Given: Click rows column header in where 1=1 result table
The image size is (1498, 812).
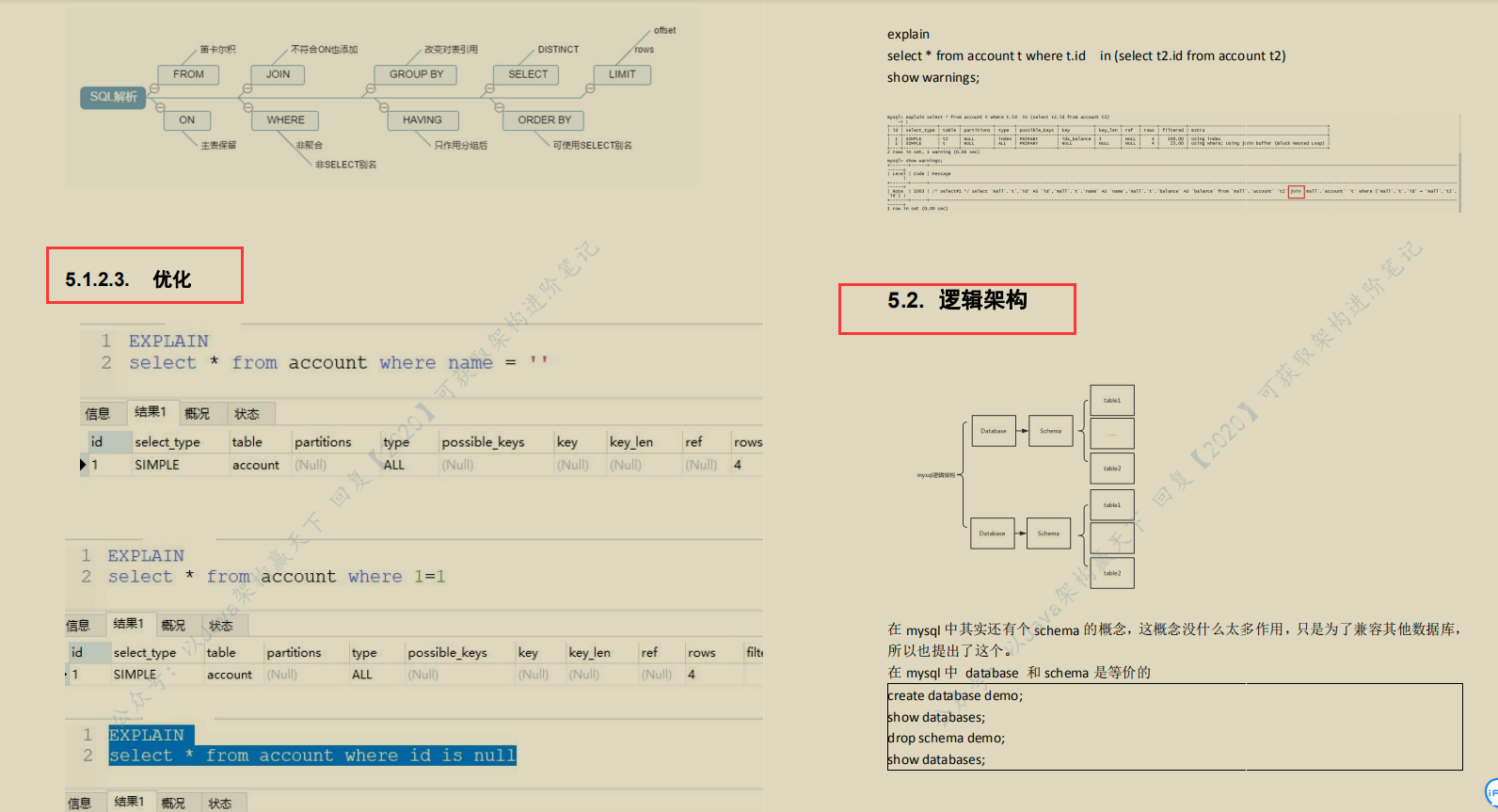Looking at the screenshot, I should tap(702, 653).
